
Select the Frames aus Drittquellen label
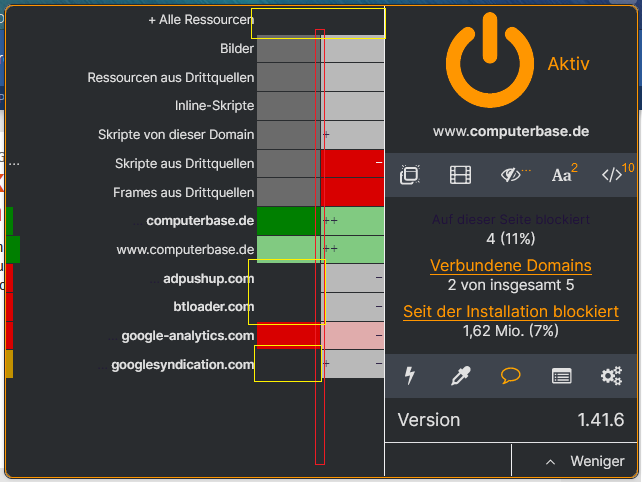coord(183,192)
